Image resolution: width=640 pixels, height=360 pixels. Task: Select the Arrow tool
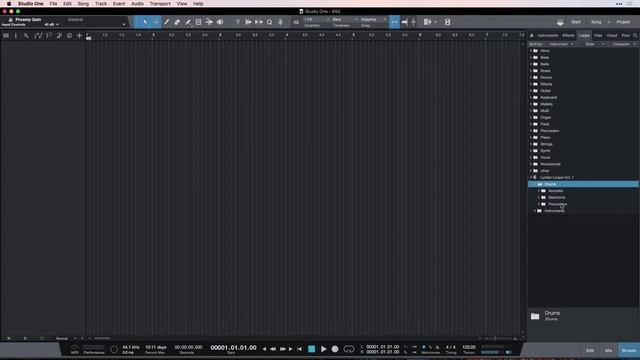tap(145, 22)
